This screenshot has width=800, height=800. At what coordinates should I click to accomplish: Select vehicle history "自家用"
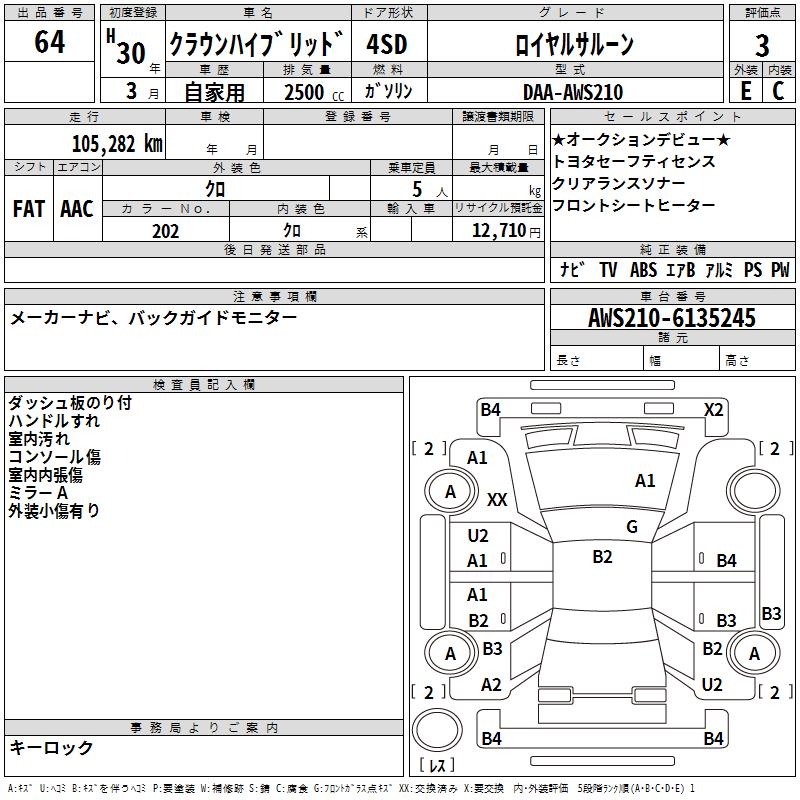click(x=214, y=92)
